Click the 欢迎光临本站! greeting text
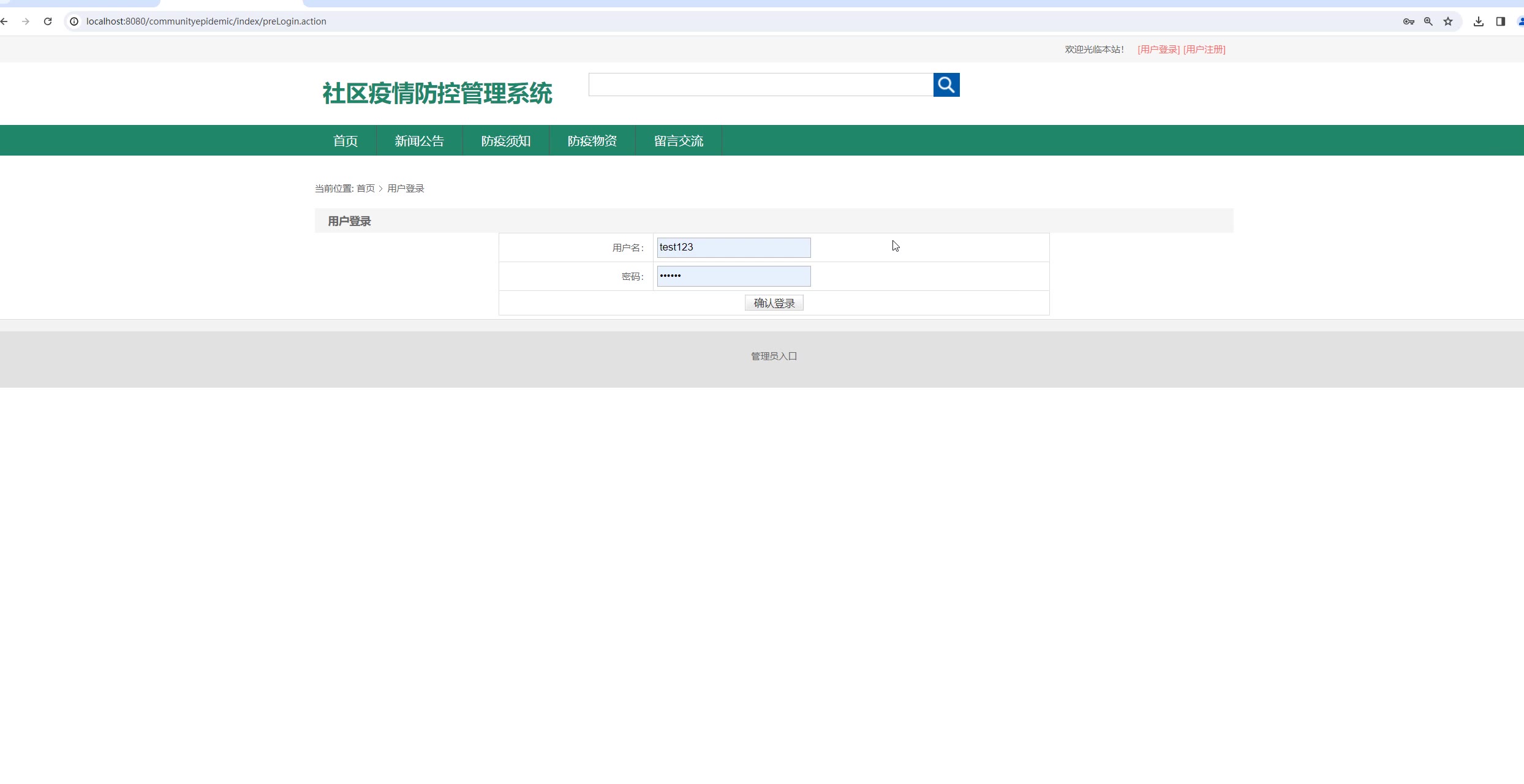This screenshot has width=1524, height=784. click(x=1094, y=50)
